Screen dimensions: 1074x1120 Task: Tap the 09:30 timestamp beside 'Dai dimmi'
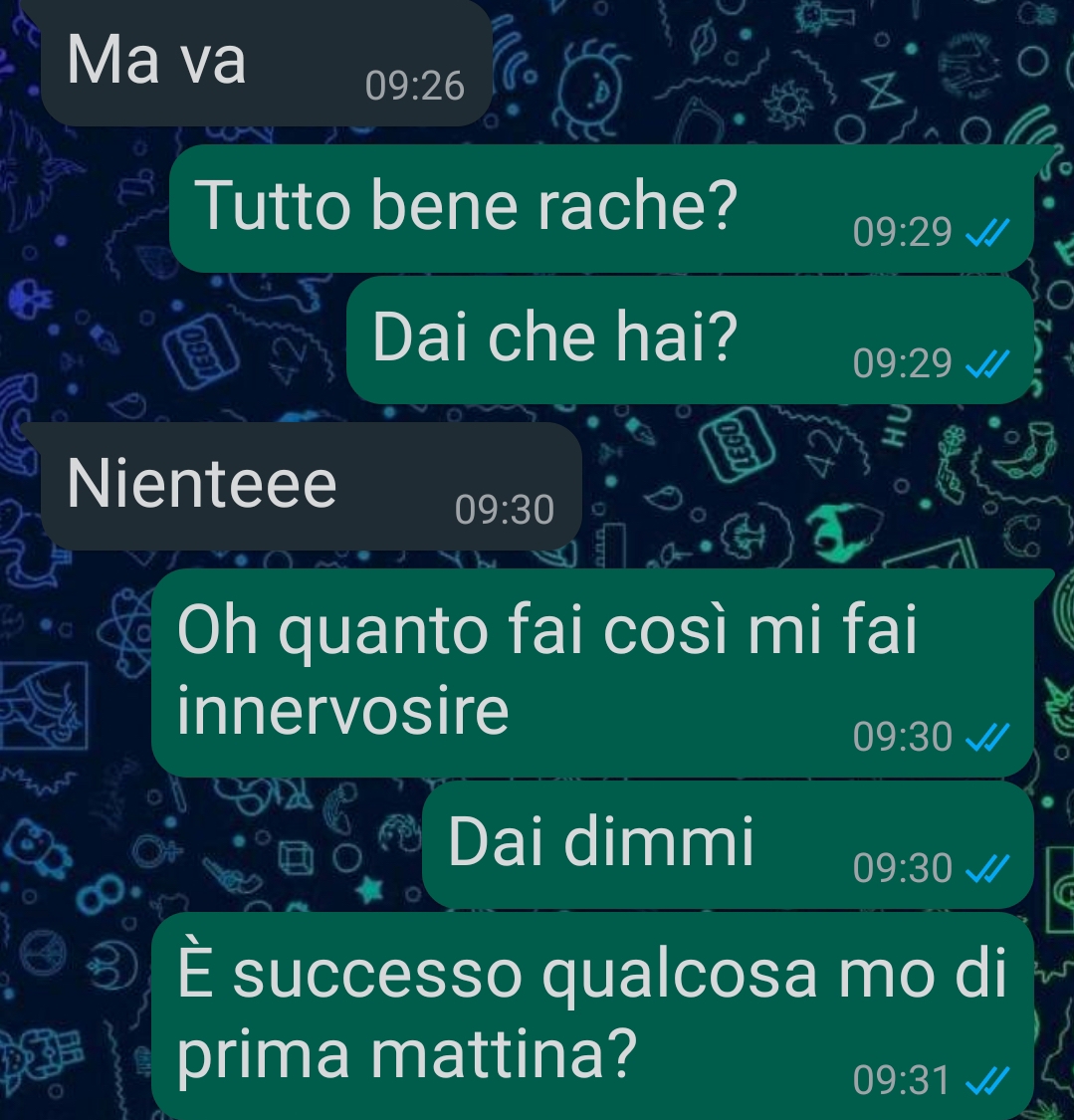[903, 868]
